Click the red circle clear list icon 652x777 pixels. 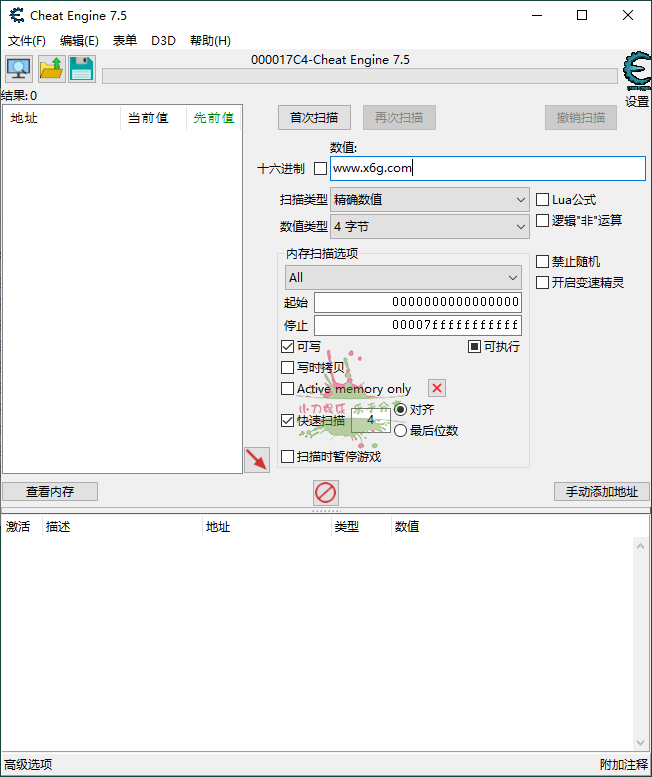(326, 492)
